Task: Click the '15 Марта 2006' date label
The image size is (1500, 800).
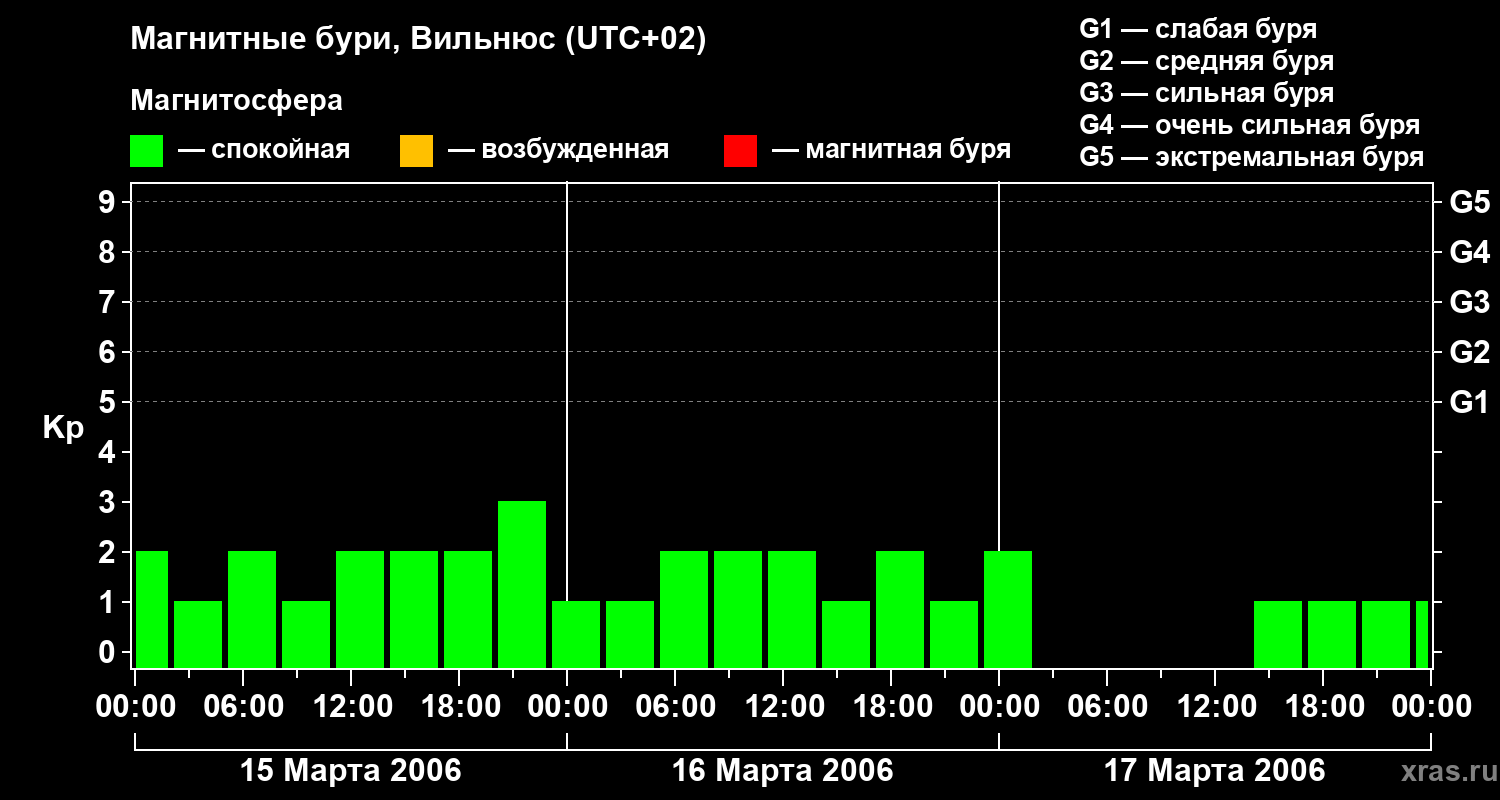Action: (x=351, y=771)
